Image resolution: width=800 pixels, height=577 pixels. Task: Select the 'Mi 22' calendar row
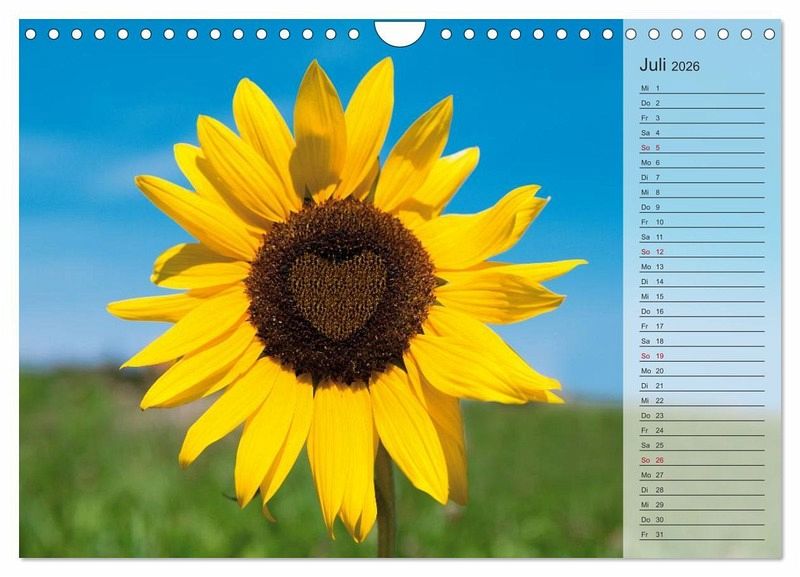click(702, 400)
